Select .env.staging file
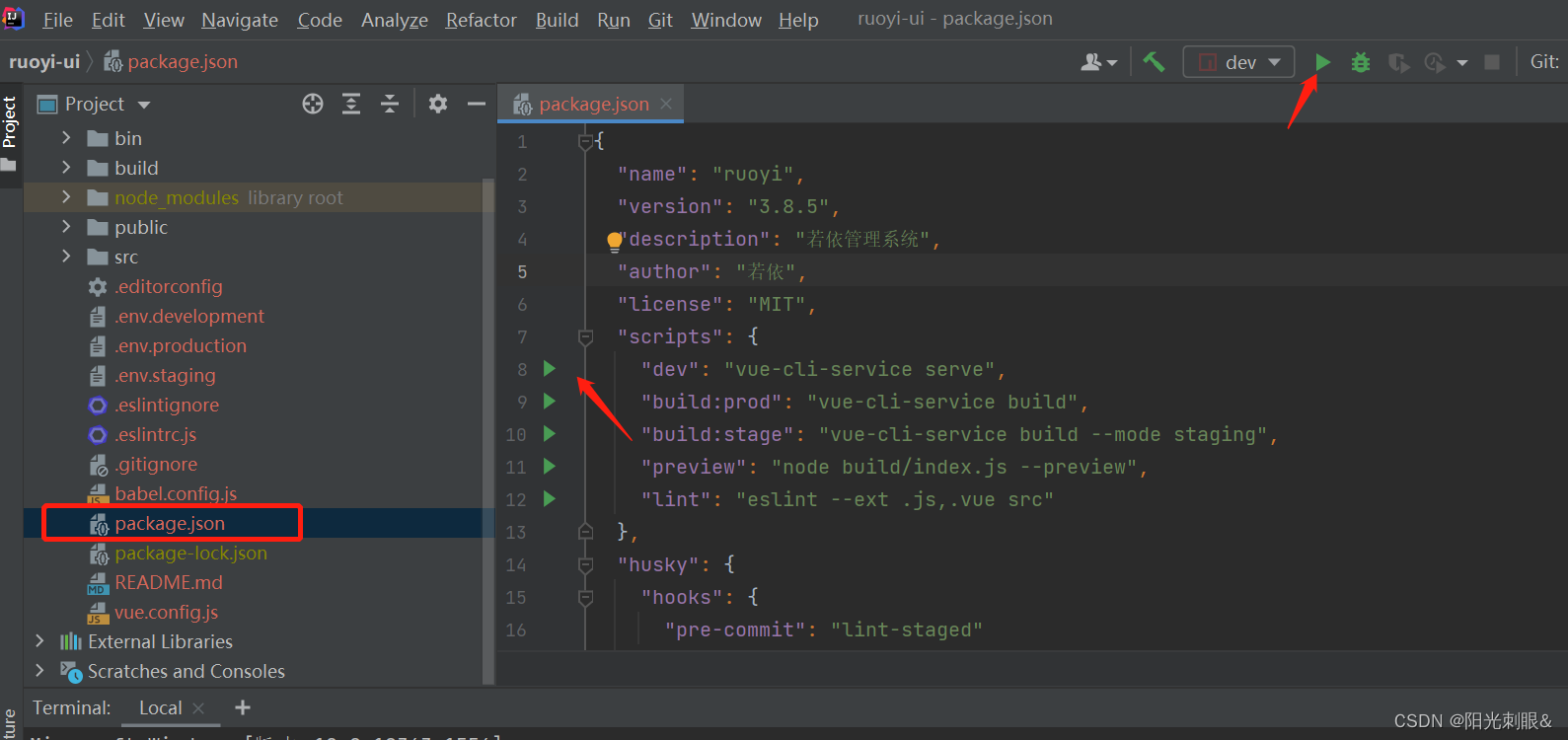Viewport: 1568px width, 740px height. 165,375
